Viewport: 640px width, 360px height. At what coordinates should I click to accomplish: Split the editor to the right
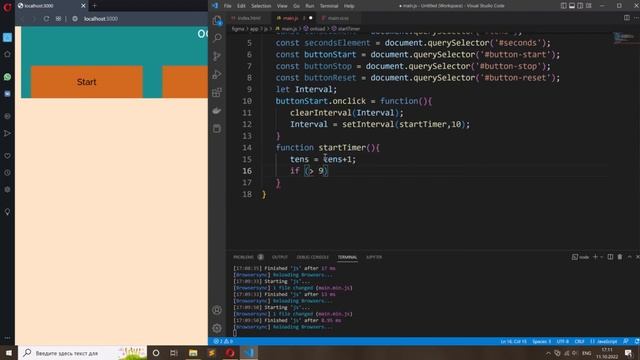point(627,18)
